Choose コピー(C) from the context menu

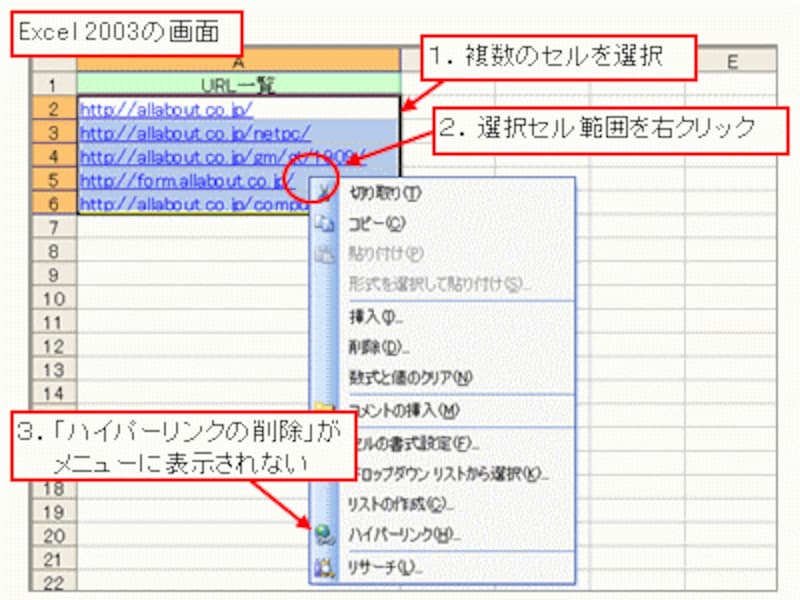pos(377,223)
